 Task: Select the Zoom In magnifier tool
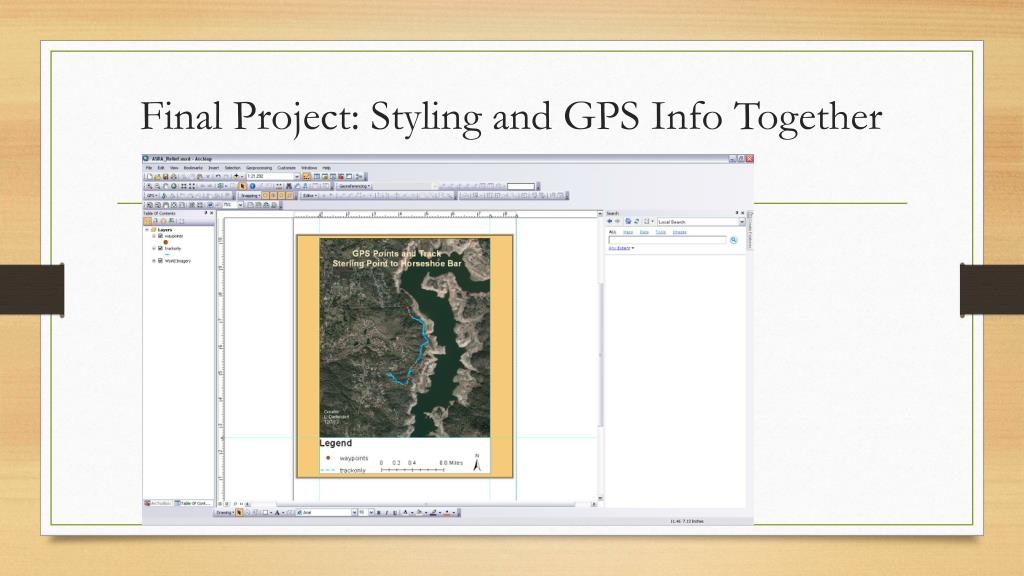tap(149, 186)
